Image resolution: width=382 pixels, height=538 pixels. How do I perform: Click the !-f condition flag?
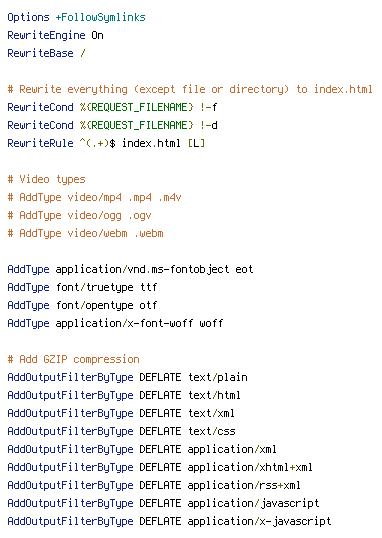[x=209, y=107]
